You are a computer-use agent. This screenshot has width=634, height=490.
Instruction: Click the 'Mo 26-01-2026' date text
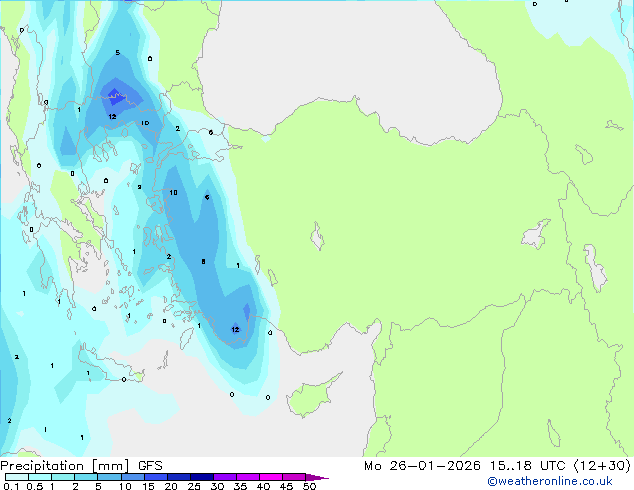click(422, 466)
